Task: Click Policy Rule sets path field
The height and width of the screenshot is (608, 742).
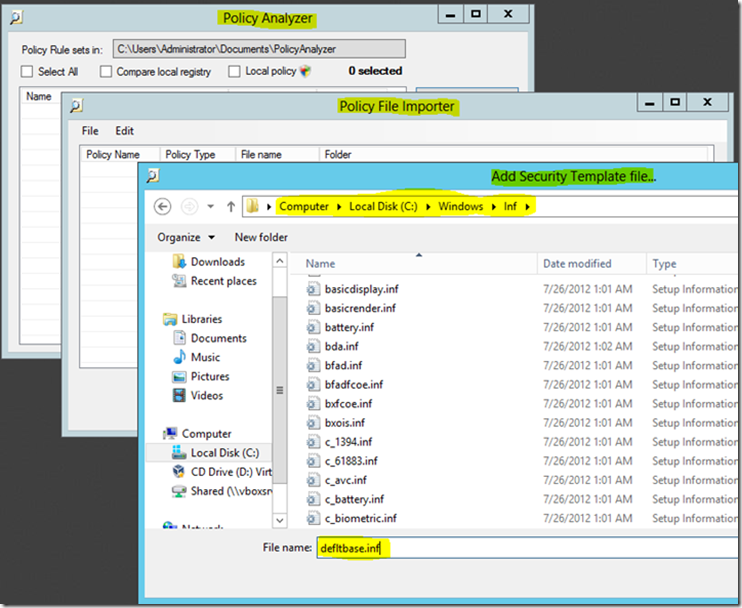Action: click(x=259, y=49)
